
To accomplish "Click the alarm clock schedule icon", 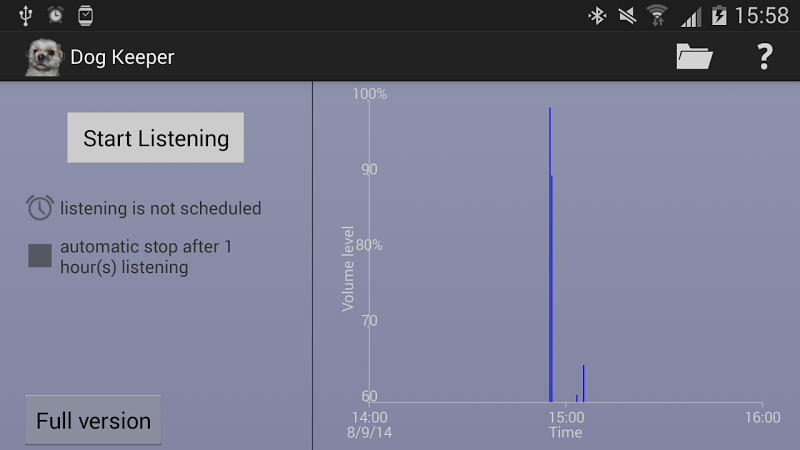I will 39,208.
